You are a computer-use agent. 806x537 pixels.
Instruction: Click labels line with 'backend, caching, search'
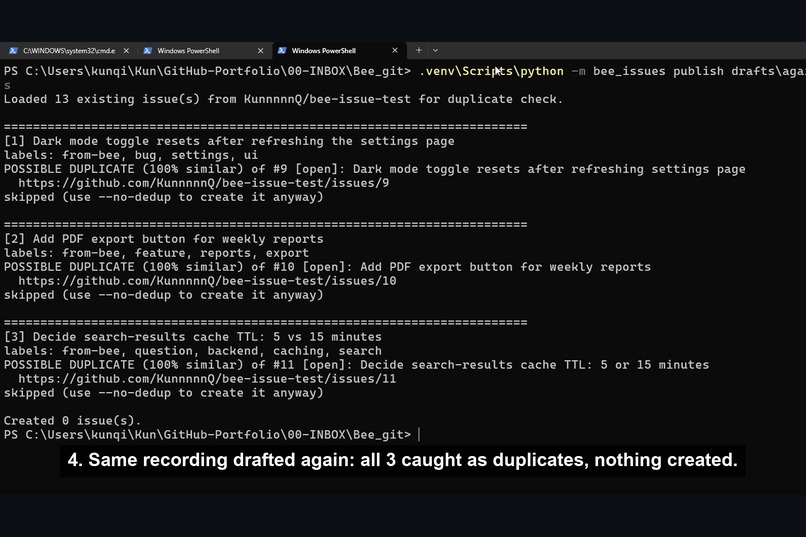[193, 351]
